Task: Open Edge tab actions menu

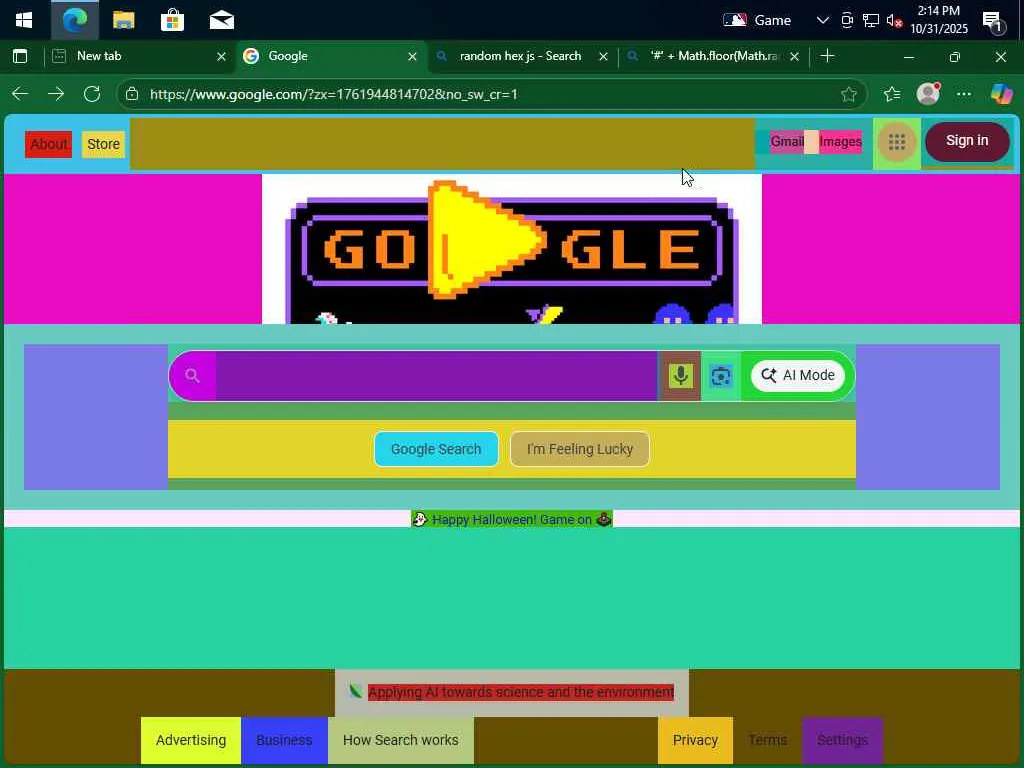Action: 20,56
